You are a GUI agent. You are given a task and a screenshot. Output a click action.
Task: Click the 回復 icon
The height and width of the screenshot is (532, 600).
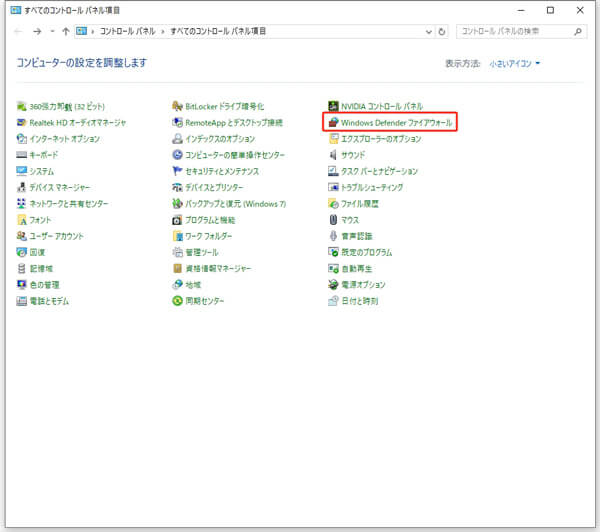pyautogui.click(x=21, y=252)
